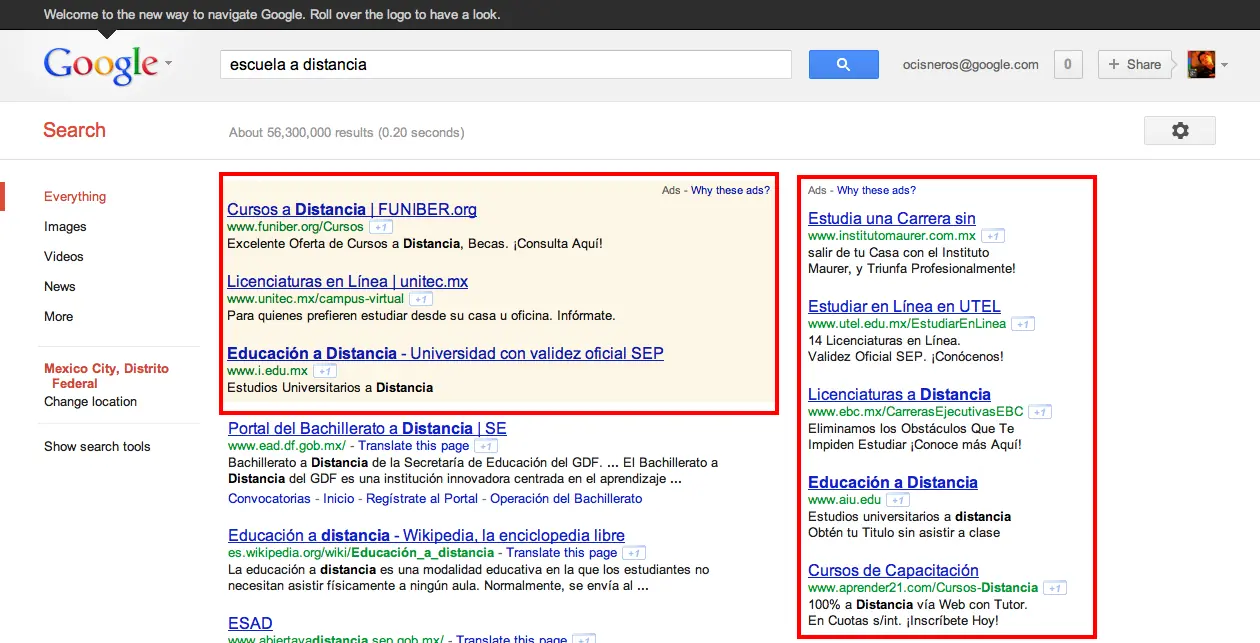The image size is (1260, 643).
Task: Click the blue search magnifying glass button
Action: pyautogui.click(x=843, y=64)
